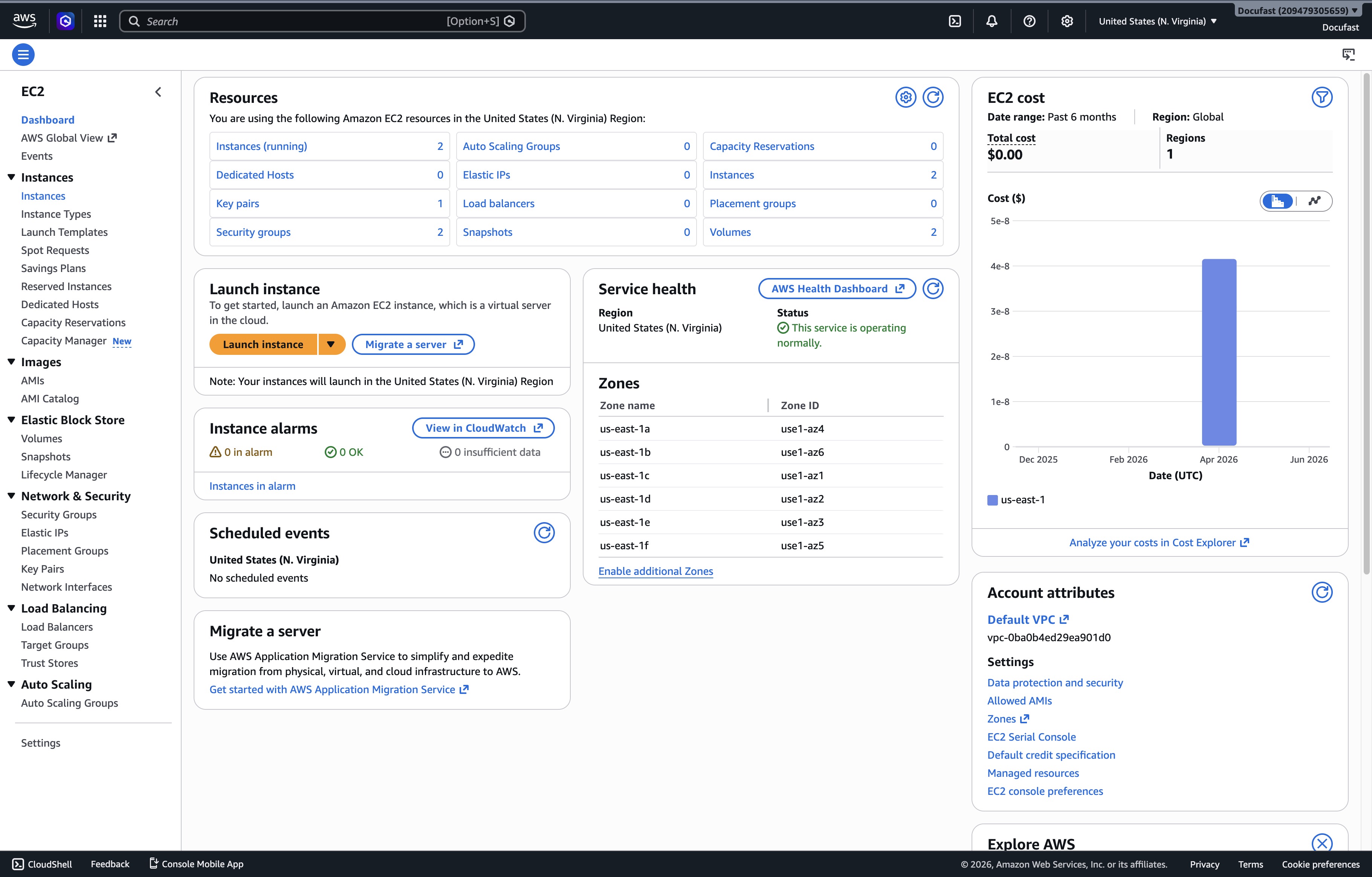Click Instances in alarm link
Screen dimensions: 1372x877
tap(252, 486)
